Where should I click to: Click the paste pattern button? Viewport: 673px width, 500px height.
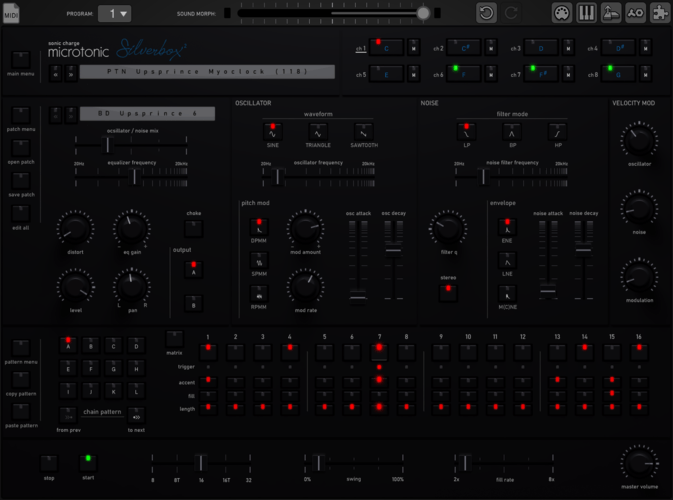(x=21, y=412)
